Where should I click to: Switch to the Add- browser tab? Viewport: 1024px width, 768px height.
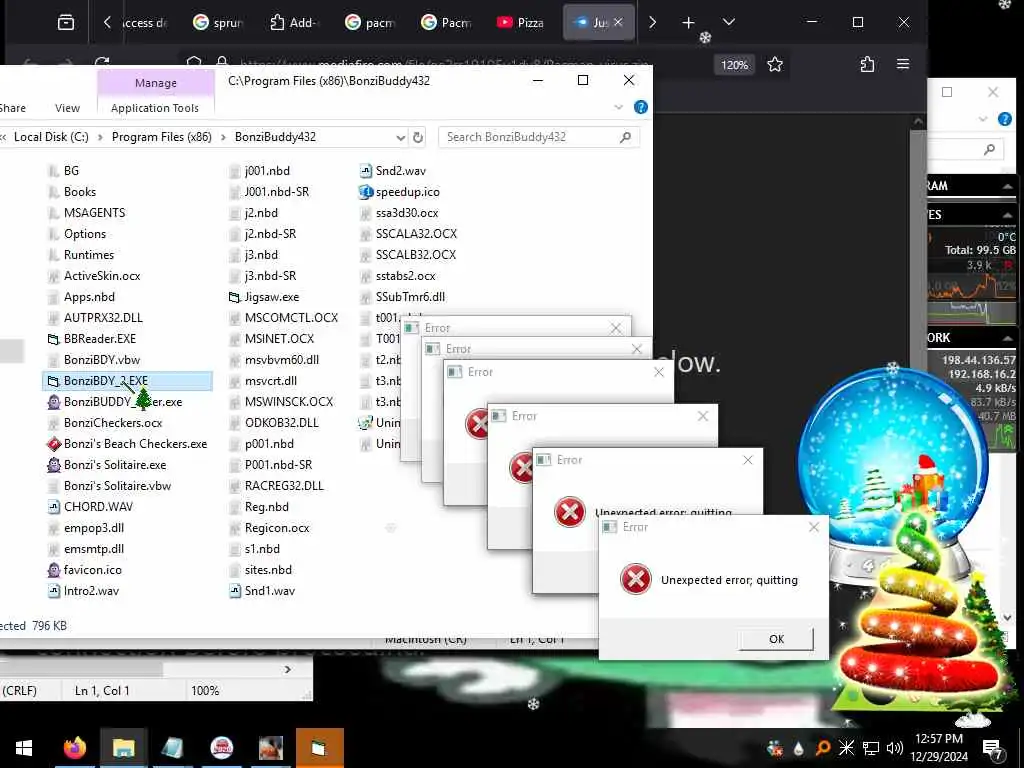(x=293, y=23)
